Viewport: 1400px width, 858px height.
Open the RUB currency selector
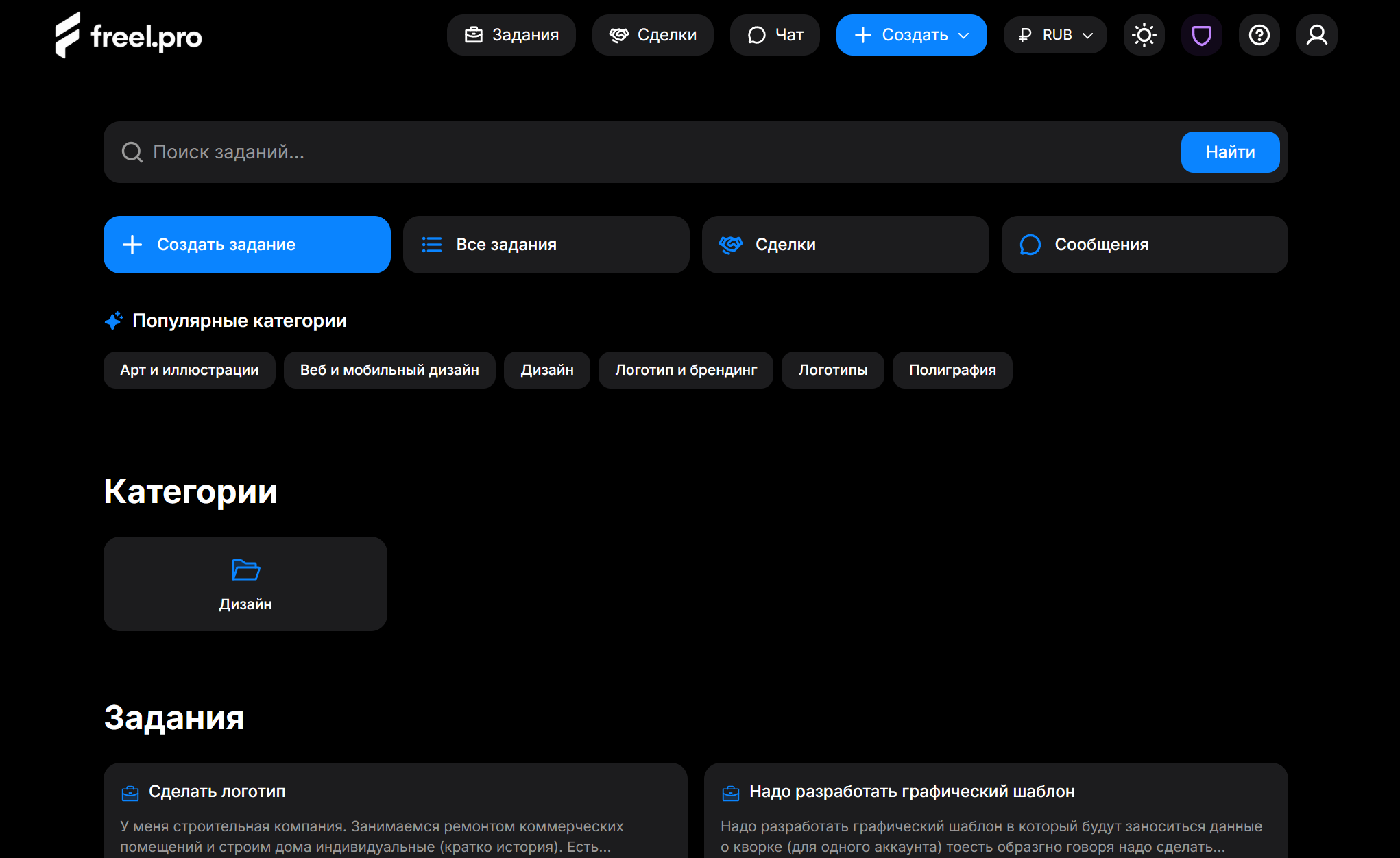point(1054,34)
